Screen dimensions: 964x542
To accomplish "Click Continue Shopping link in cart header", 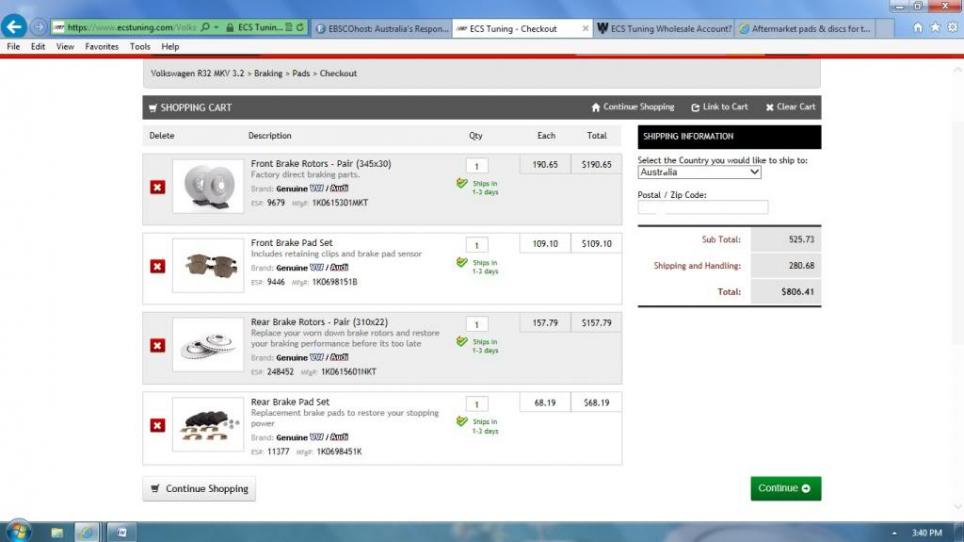I will (633, 107).
